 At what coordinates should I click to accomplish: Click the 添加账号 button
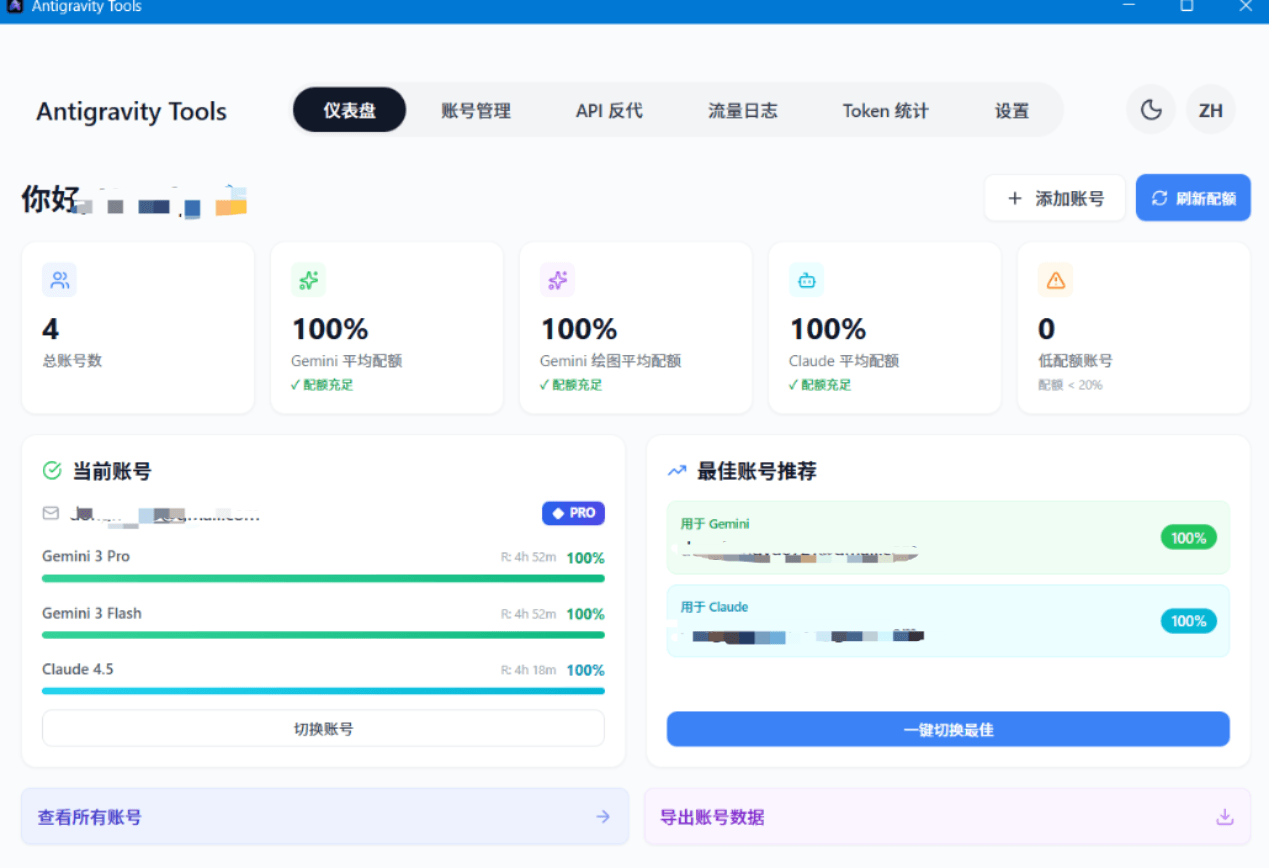[x=1055, y=197]
